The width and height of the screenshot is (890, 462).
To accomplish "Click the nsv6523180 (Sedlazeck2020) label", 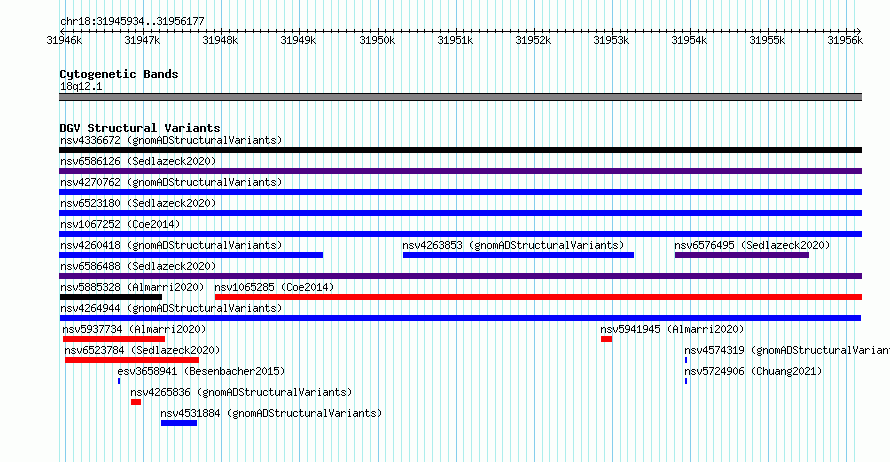I will 138,203.
